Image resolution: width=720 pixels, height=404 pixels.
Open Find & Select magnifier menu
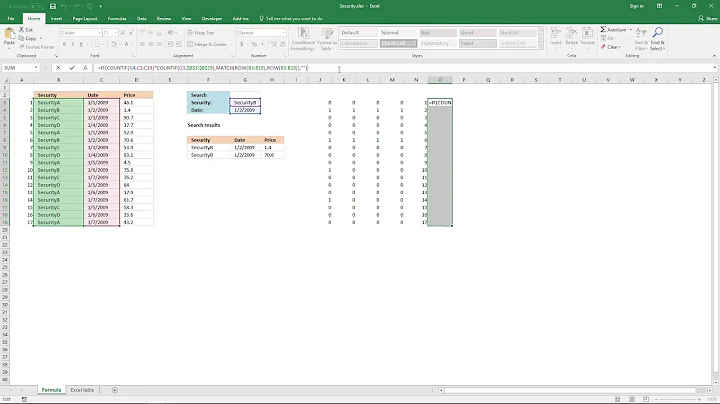pyautogui.click(x=657, y=39)
